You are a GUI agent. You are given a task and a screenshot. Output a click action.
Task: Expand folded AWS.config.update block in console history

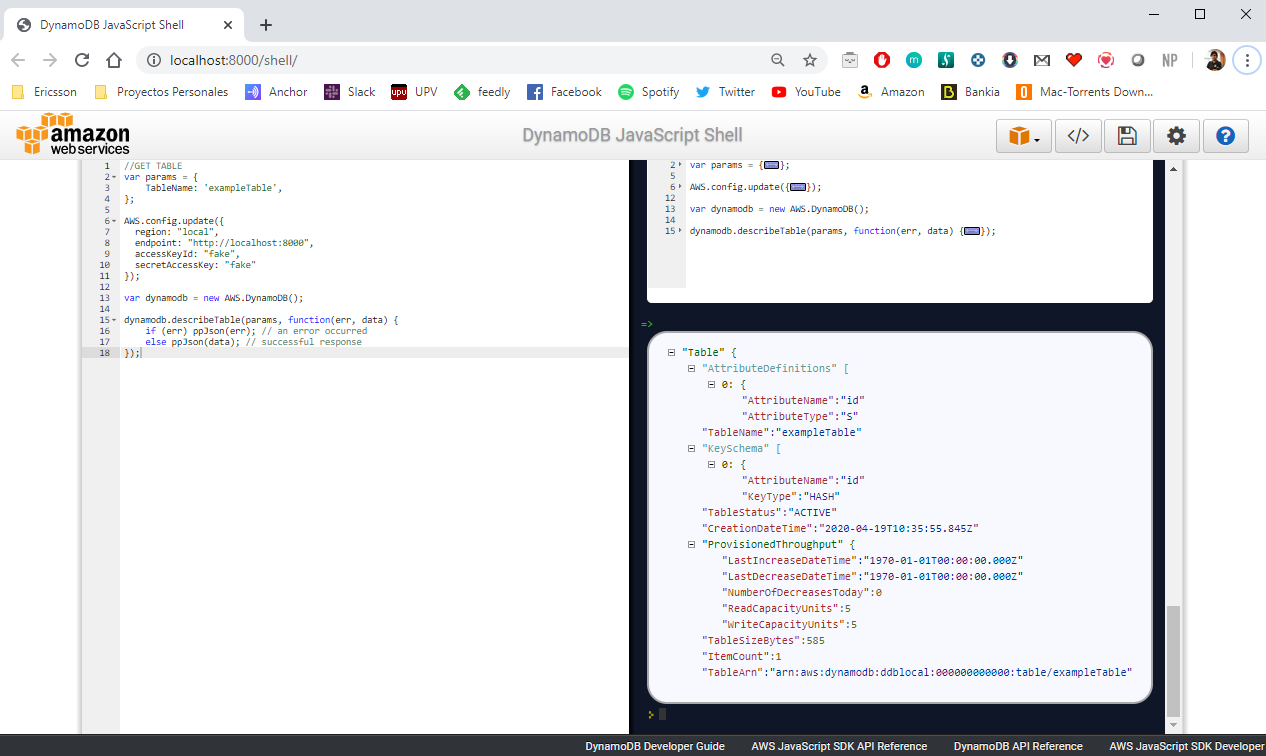click(797, 187)
